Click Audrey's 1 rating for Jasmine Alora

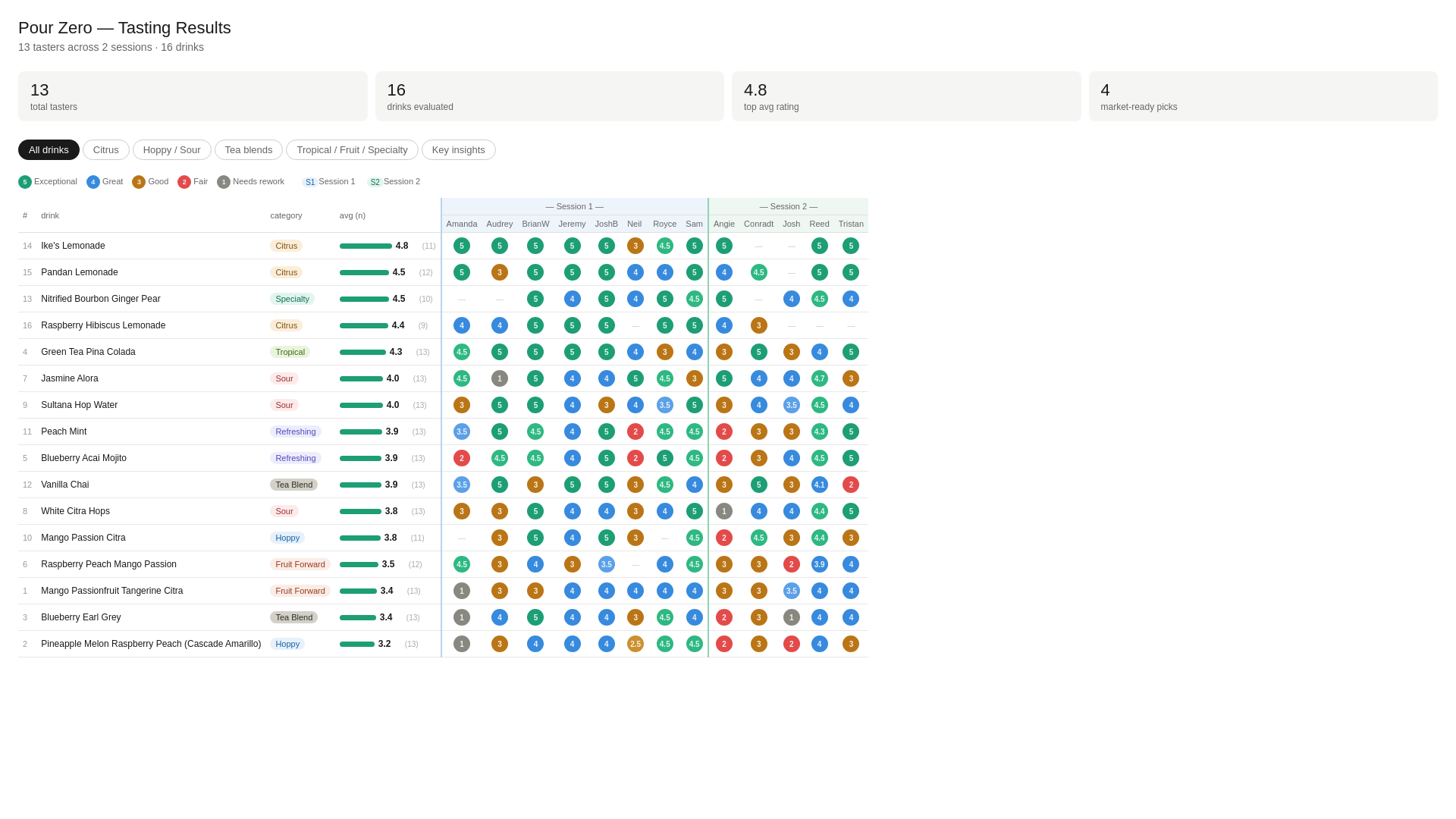point(500,378)
